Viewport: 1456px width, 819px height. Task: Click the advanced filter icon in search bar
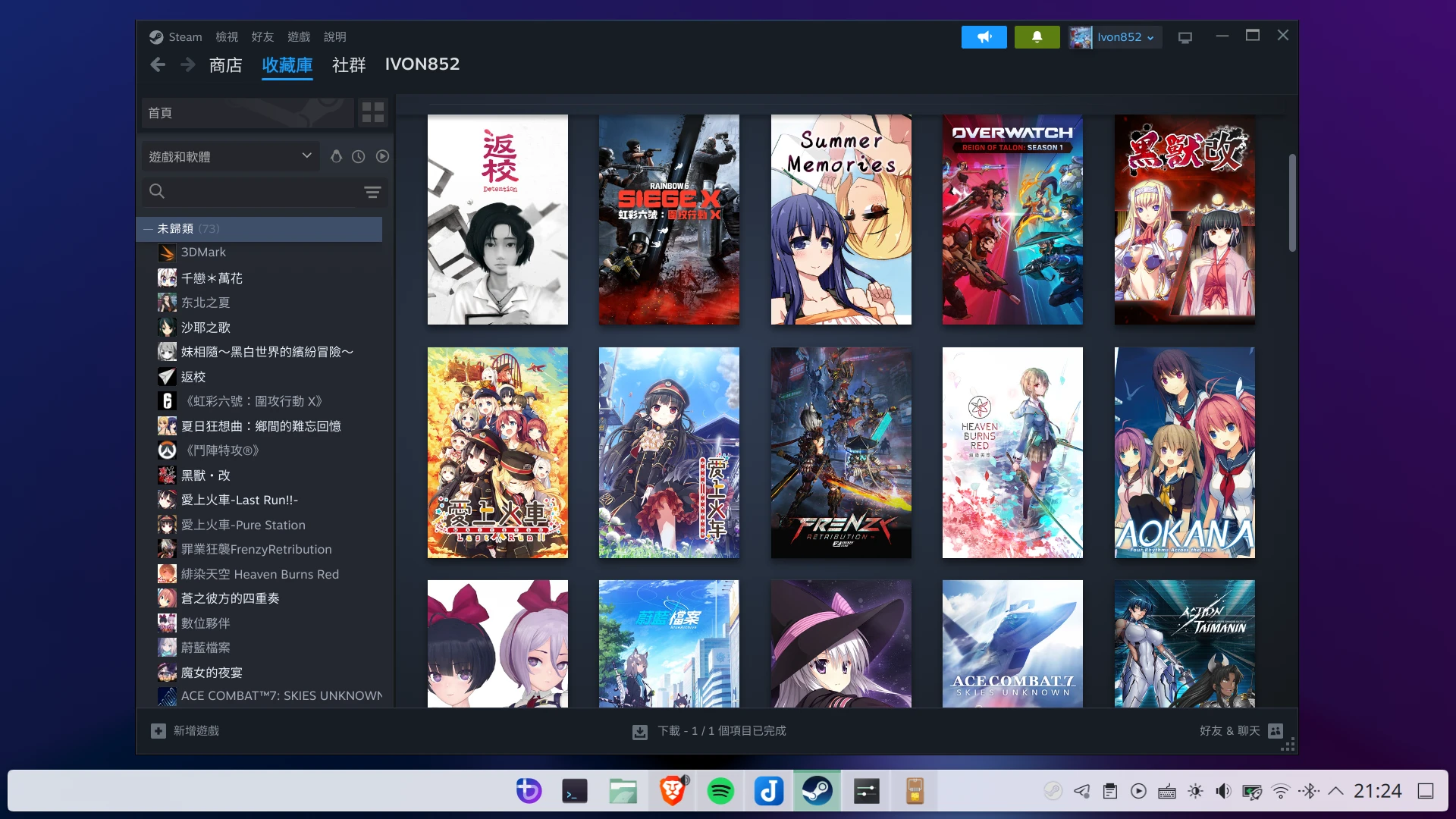point(372,192)
